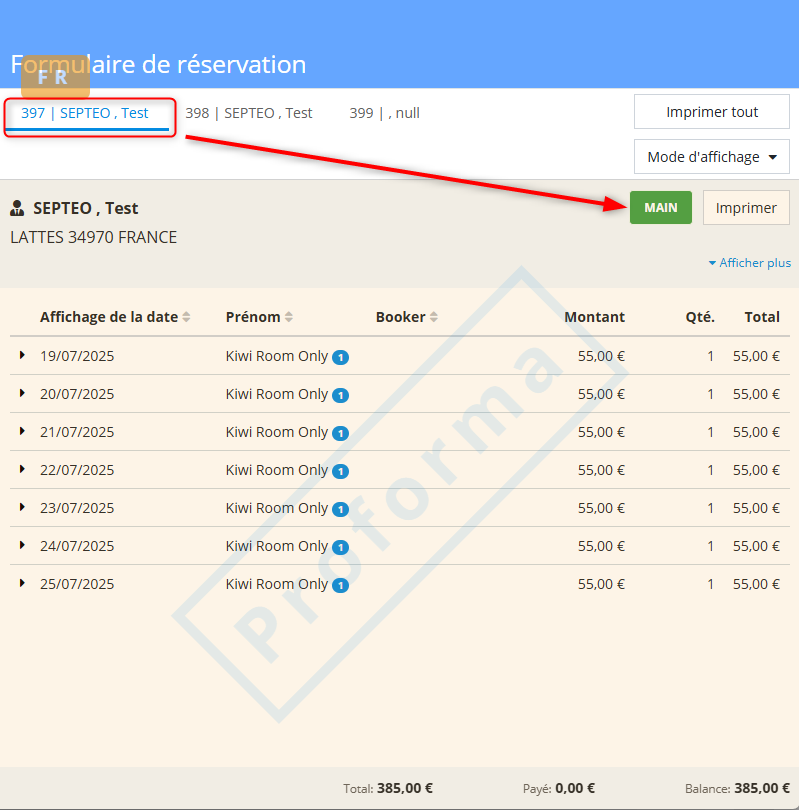Click the blue badge on 25/07/2025 Kiwi Room

[340, 585]
